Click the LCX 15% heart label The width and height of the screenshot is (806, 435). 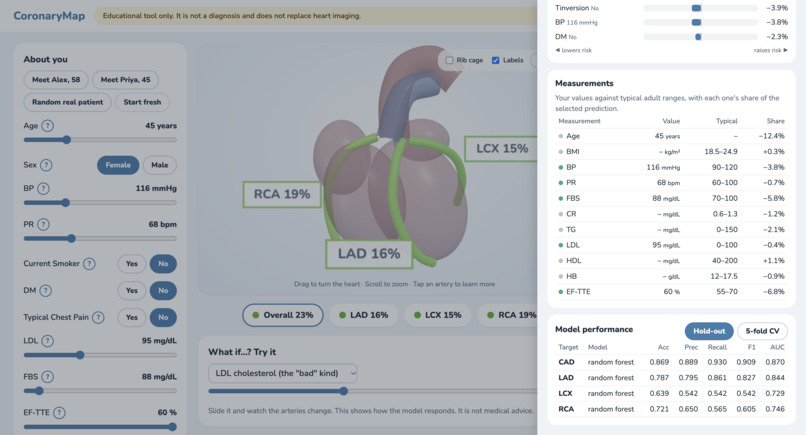click(x=501, y=149)
